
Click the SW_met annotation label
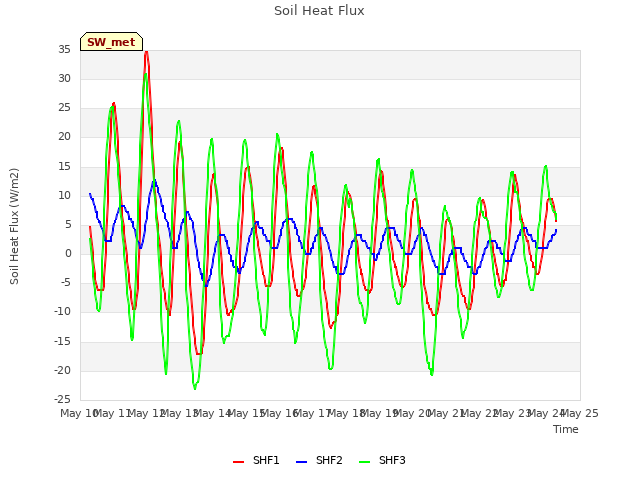coord(111,42)
